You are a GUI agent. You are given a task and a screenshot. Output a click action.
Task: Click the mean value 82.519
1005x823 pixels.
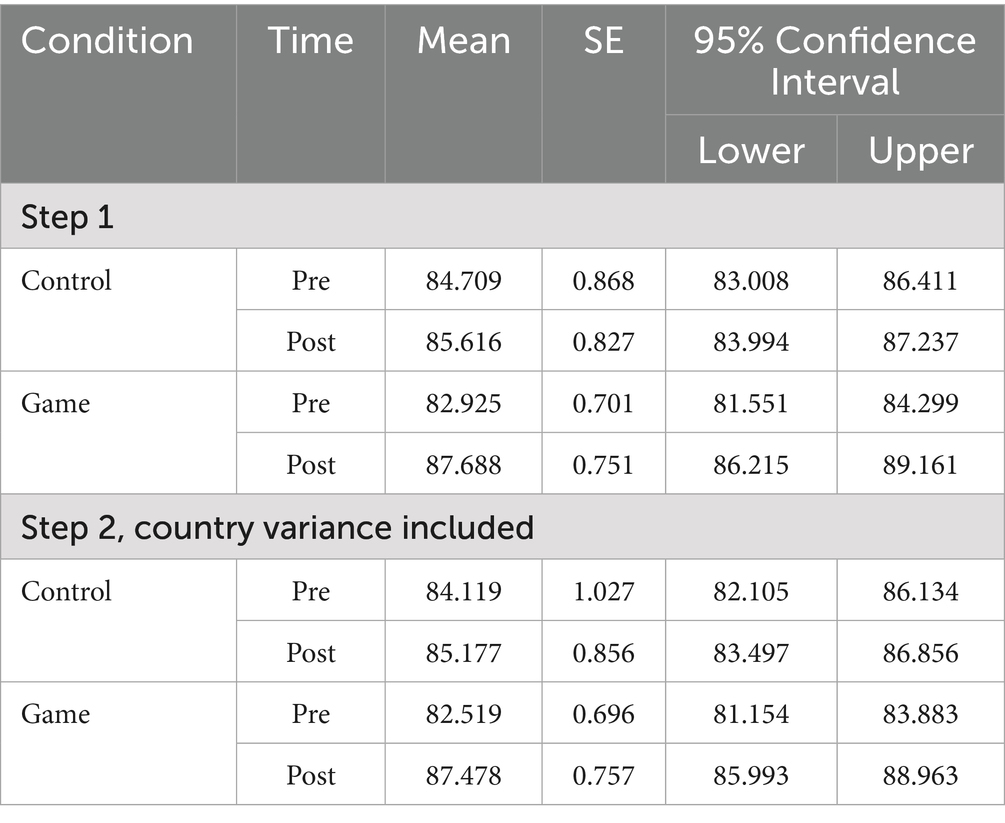click(x=463, y=714)
